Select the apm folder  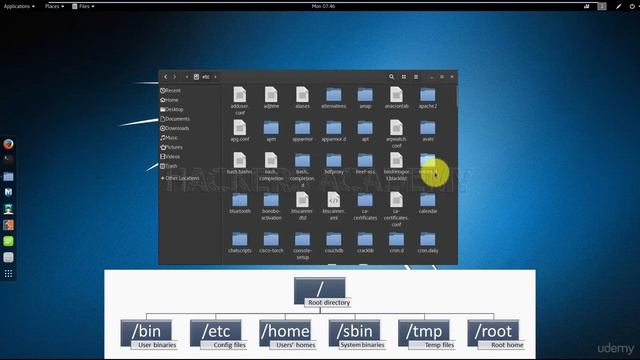[271, 131]
